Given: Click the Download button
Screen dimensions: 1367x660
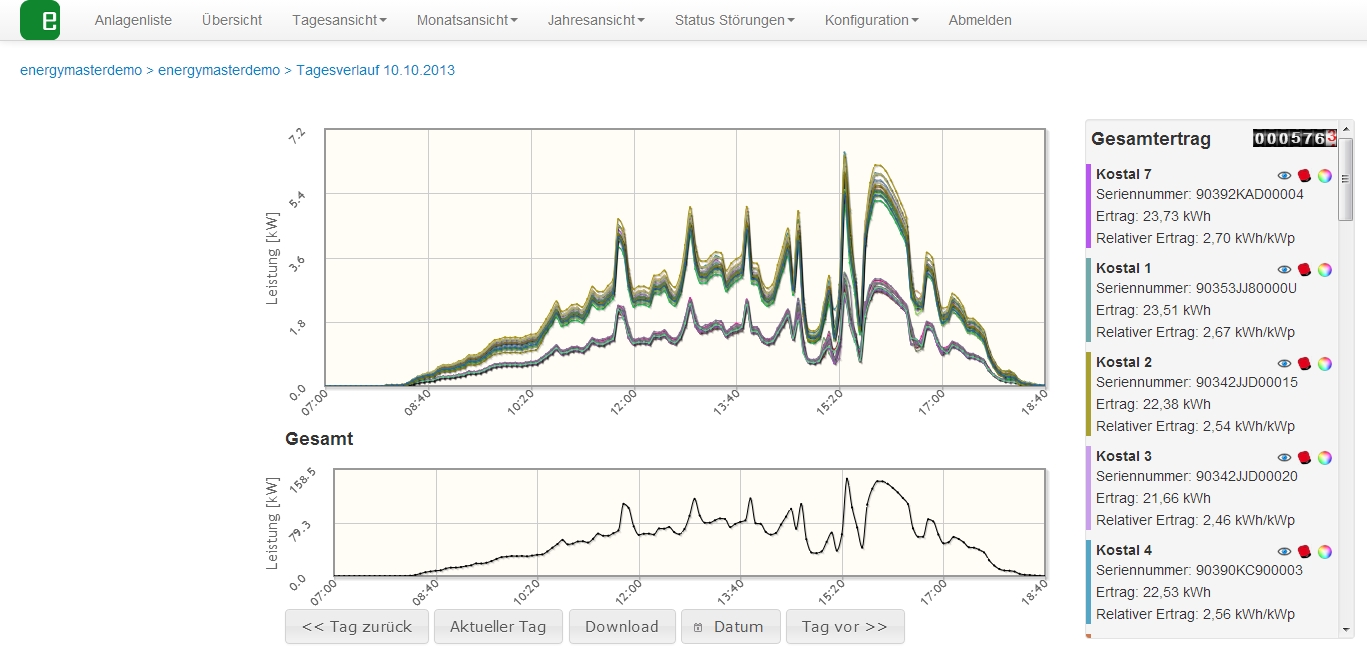Looking at the screenshot, I should [x=622, y=627].
